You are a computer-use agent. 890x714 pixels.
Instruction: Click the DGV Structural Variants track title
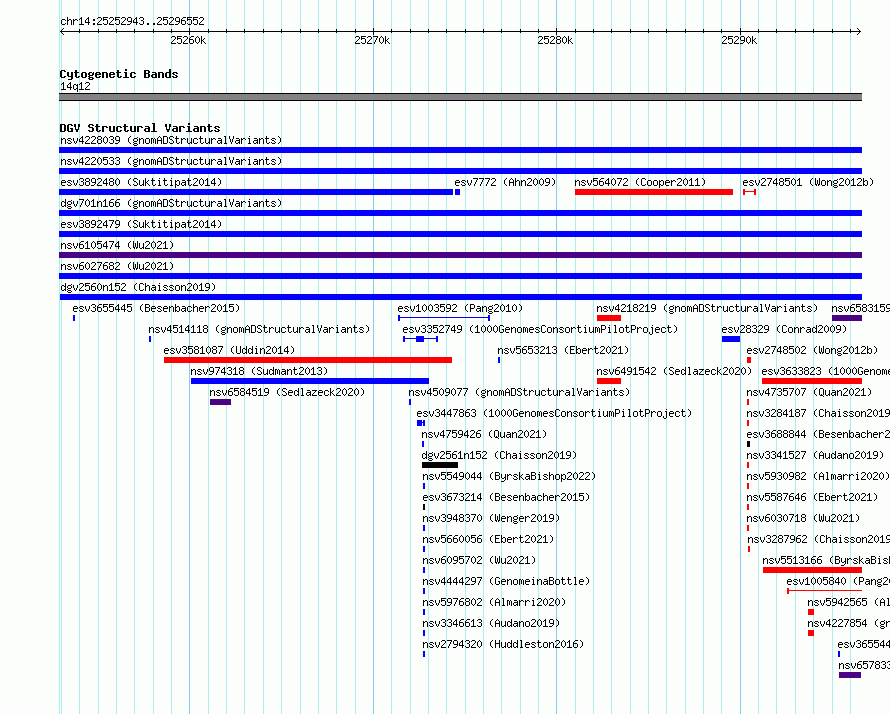coord(140,128)
